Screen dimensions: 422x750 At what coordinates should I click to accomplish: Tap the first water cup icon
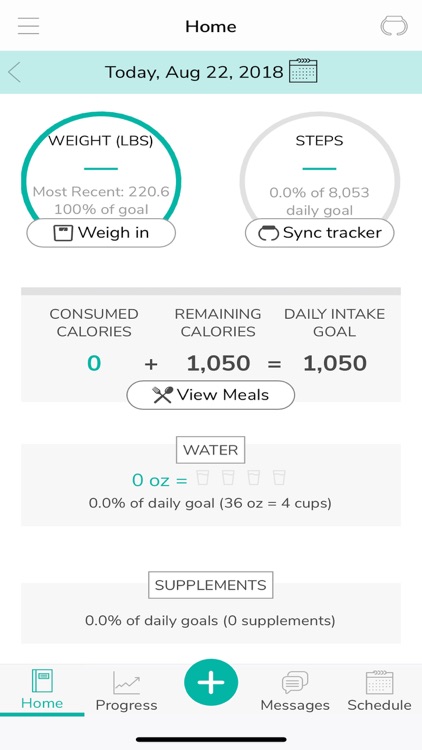click(203, 477)
